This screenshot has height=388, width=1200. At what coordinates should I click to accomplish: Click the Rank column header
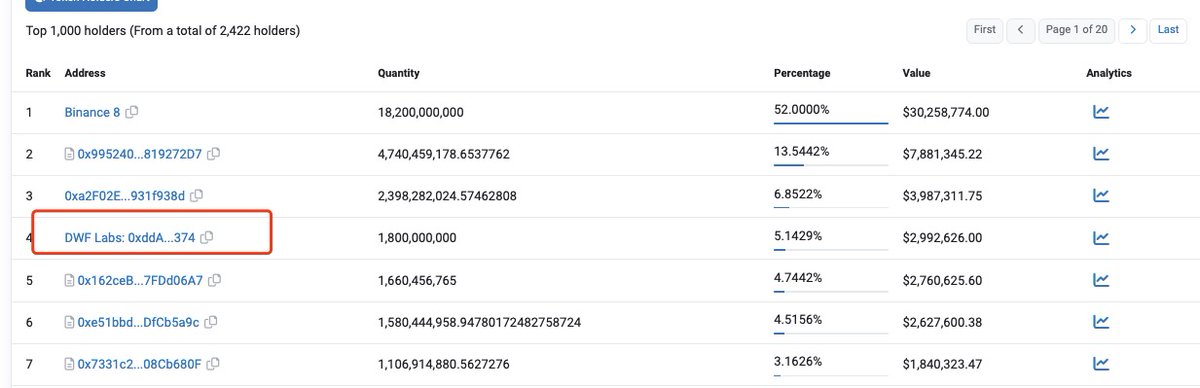coord(37,73)
